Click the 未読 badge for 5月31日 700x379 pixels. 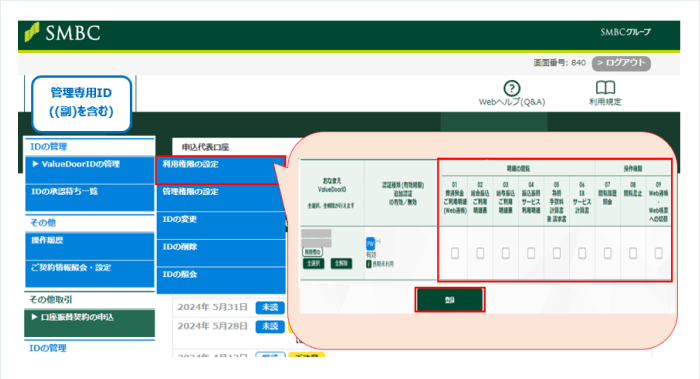click(270, 308)
